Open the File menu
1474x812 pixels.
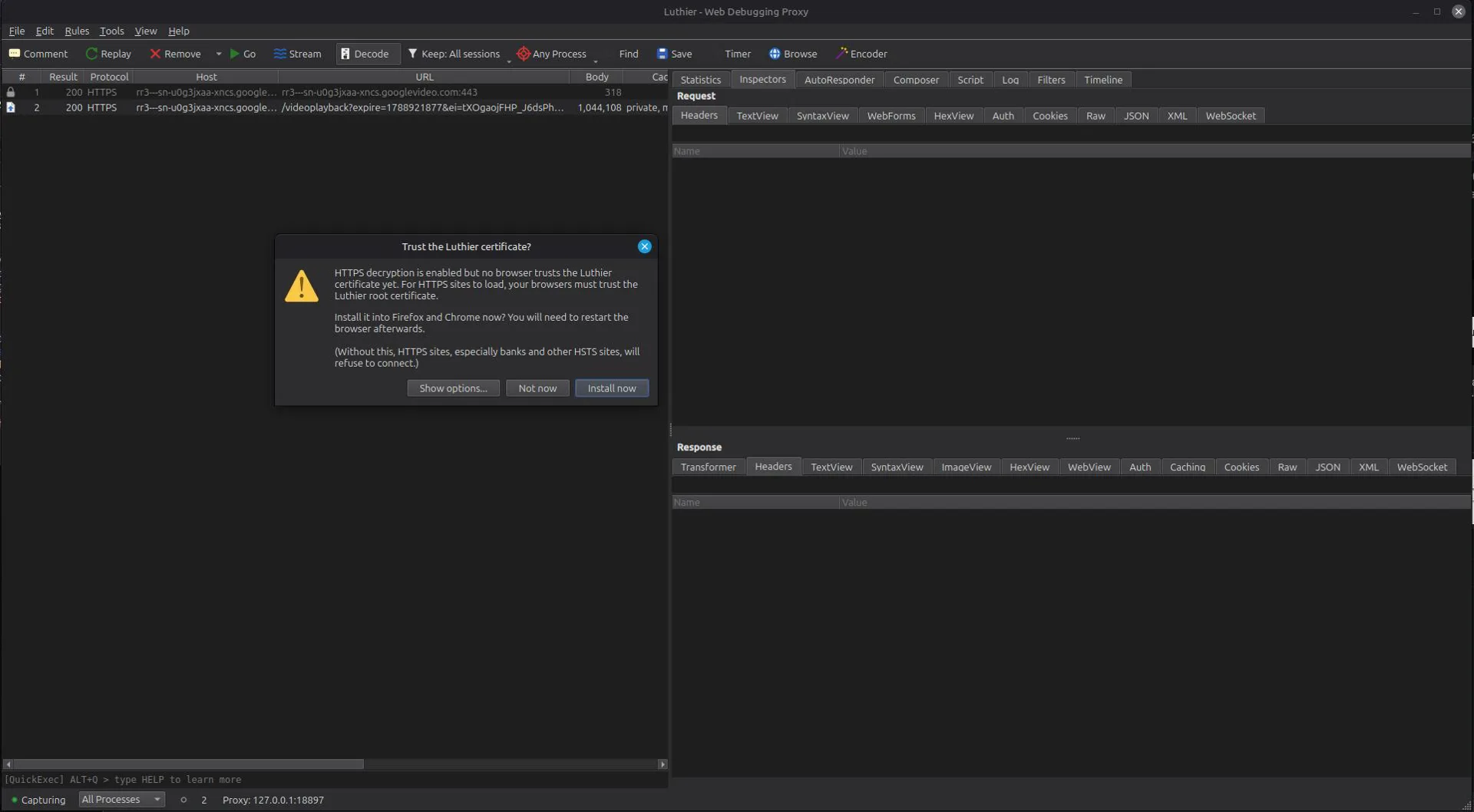pos(17,31)
